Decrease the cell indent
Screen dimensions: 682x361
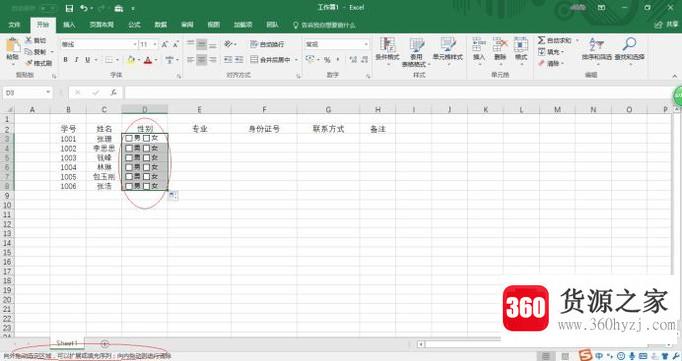click(x=228, y=60)
